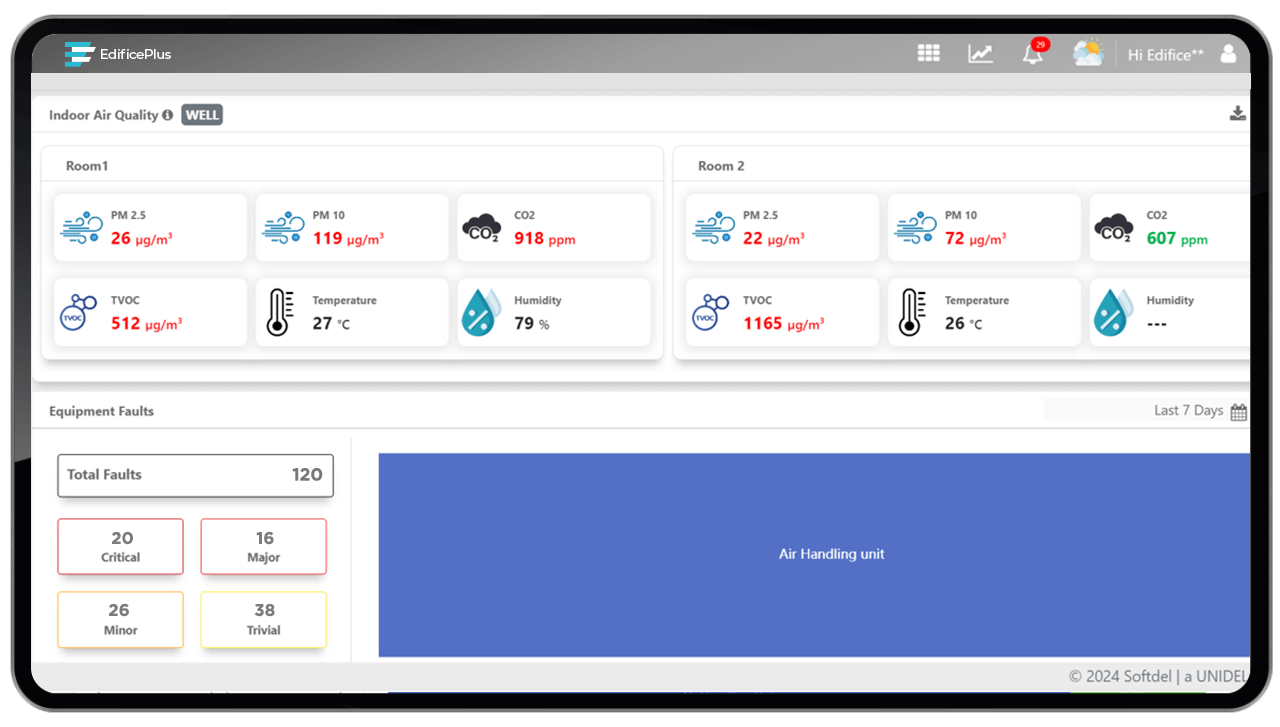
Task: Click the Room 2 thermometer icon
Action: [x=910, y=312]
